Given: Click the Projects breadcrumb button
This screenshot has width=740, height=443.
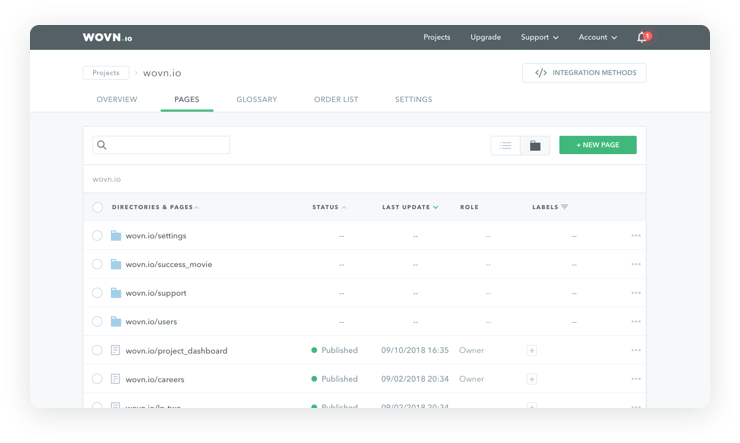Looking at the screenshot, I should 106,73.
